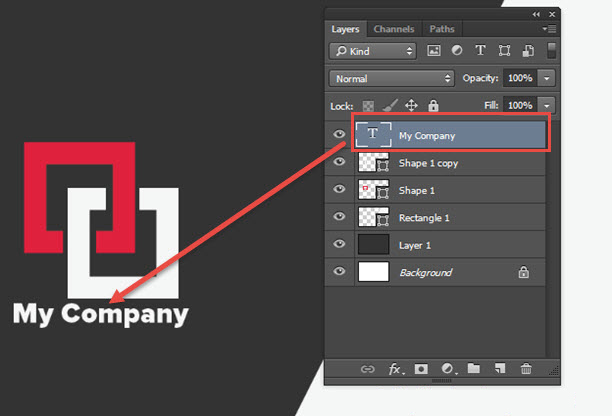
Task: Lock image pixels brush icon
Action: coord(390,105)
